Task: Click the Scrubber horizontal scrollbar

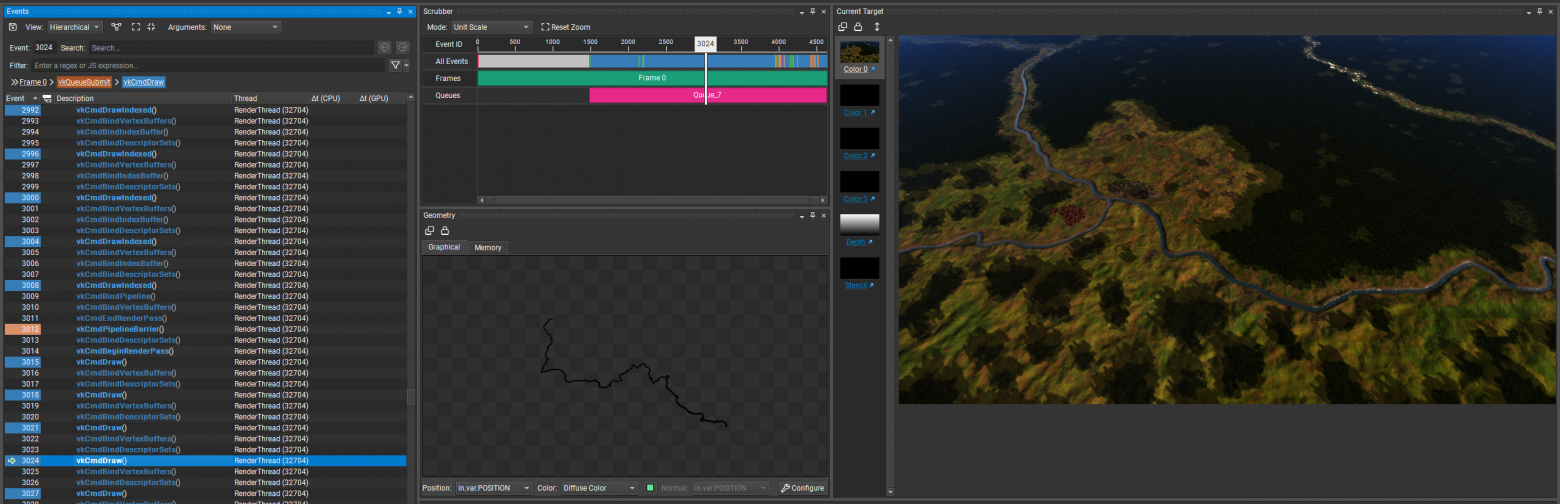Action: pyautogui.click(x=652, y=201)
